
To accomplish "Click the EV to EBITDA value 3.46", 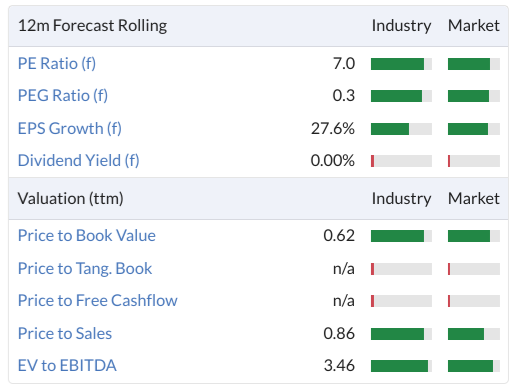I will pos(339,366).
